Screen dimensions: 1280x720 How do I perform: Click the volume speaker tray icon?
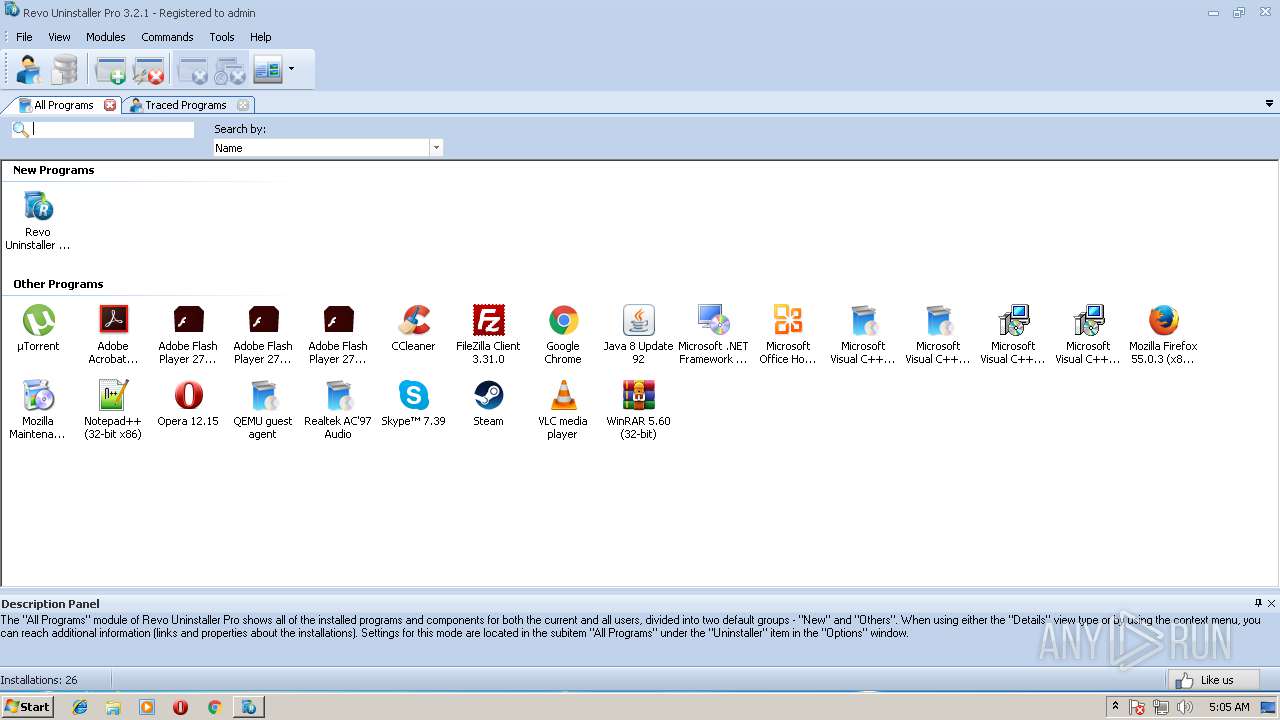point(1185,707)
